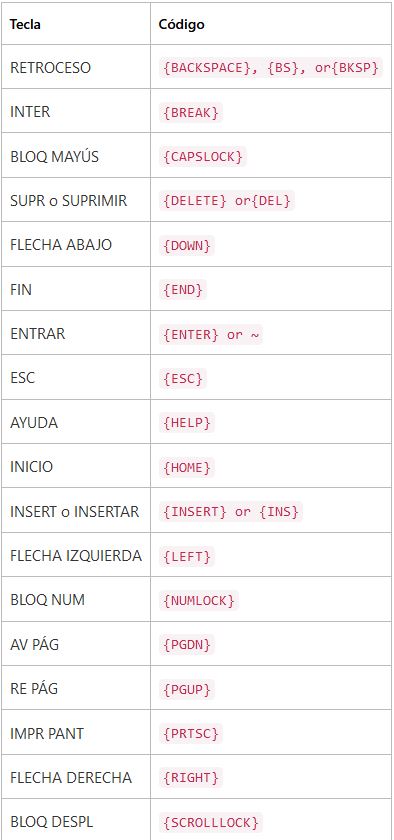Click the FLECHA IZQUIERDA row label
Image resolution: width=394 pixels, height=840 pixels.
76,556
